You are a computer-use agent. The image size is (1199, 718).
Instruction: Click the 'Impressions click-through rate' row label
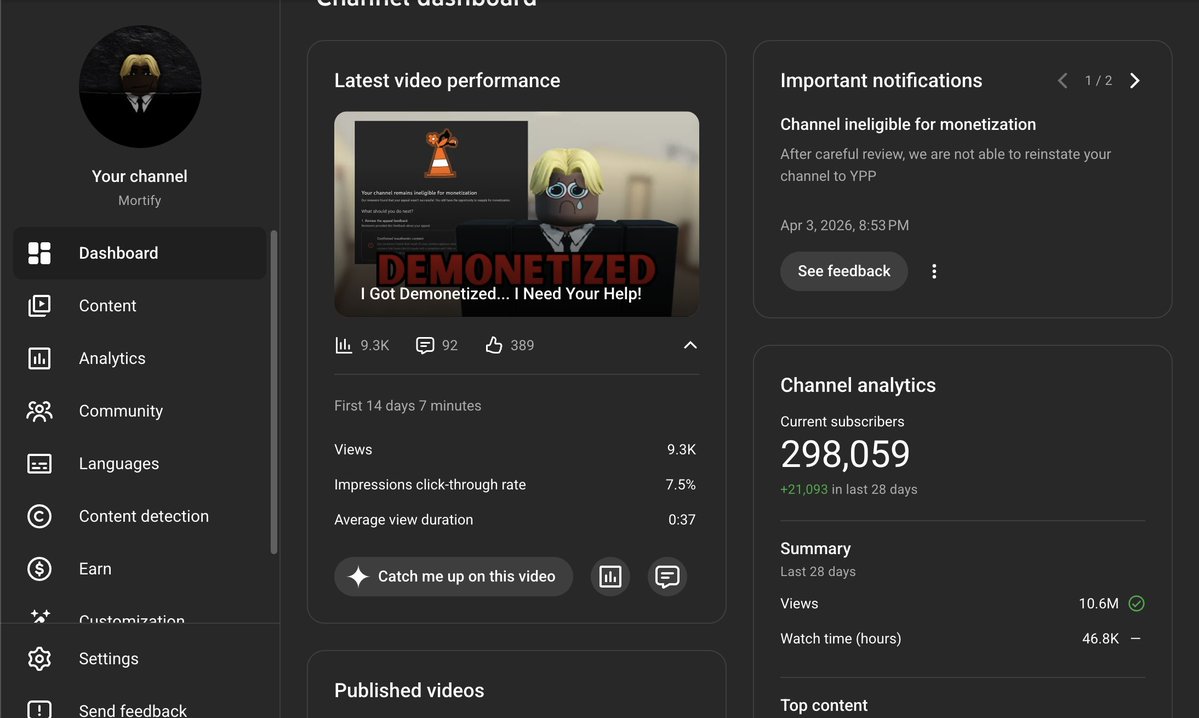(430, 485)
